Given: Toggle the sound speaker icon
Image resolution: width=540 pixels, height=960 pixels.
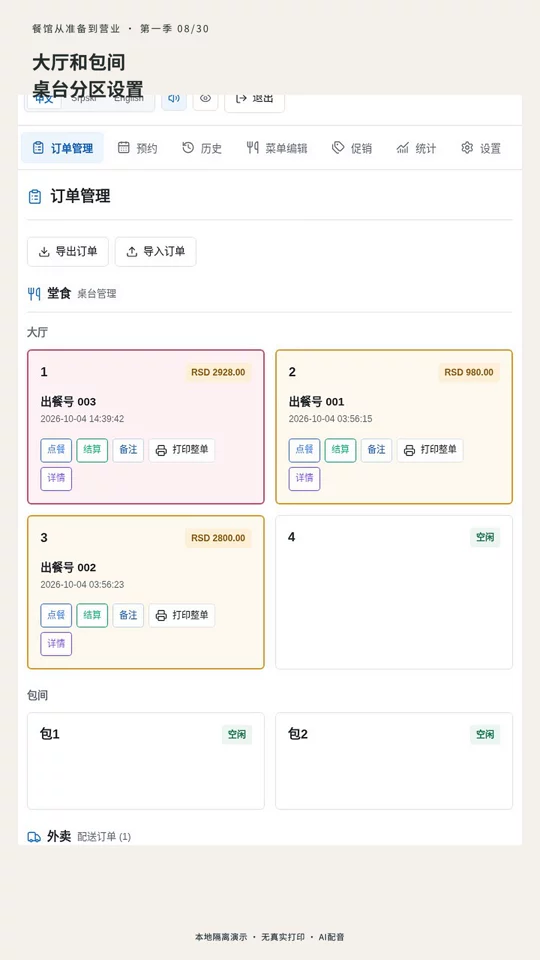Looking at the screenshot, I should click(174, 99).
